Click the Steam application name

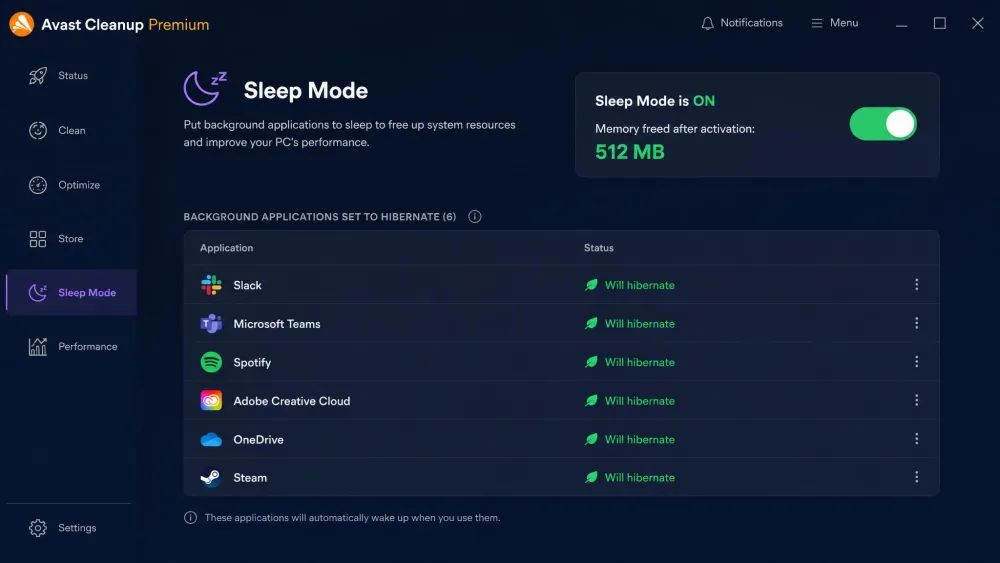(x=250, y=478)
